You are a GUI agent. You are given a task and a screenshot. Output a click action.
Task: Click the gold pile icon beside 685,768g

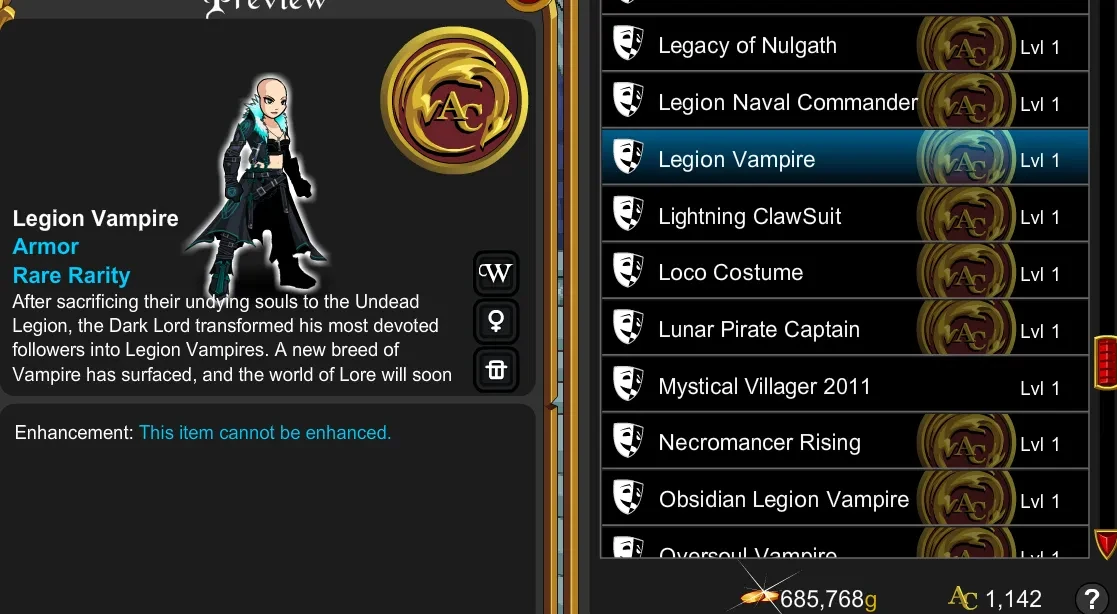[x=761, y=595]
